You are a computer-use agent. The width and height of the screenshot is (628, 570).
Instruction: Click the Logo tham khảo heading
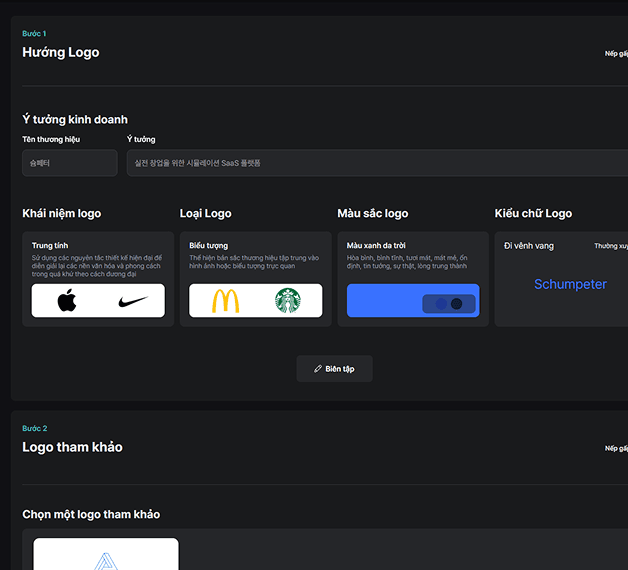(x=72, y=447)
